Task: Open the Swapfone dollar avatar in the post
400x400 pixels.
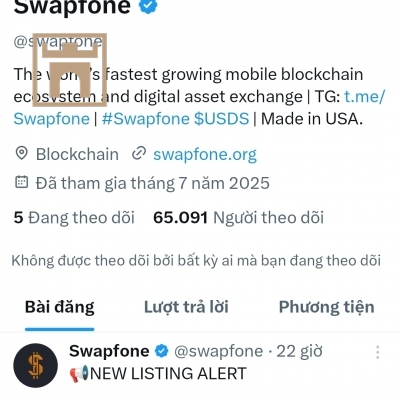Action: pyautogui.click(x=35, y=365)
